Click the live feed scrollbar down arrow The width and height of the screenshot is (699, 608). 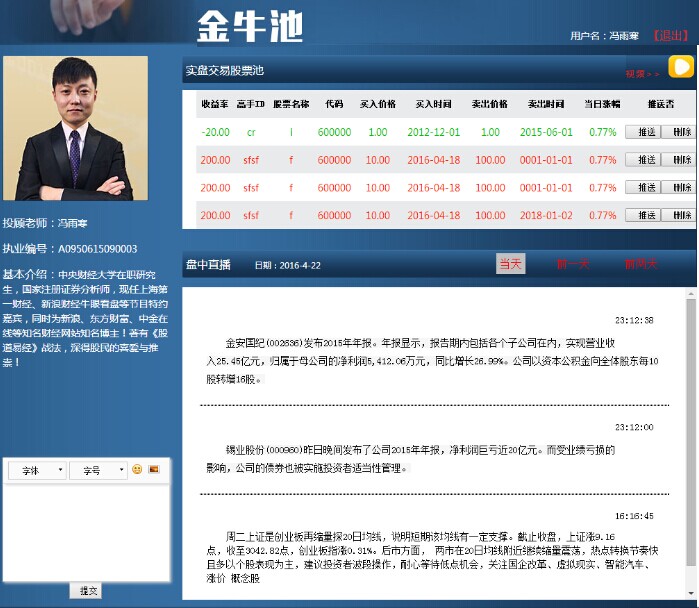click(x=691, y=593)
